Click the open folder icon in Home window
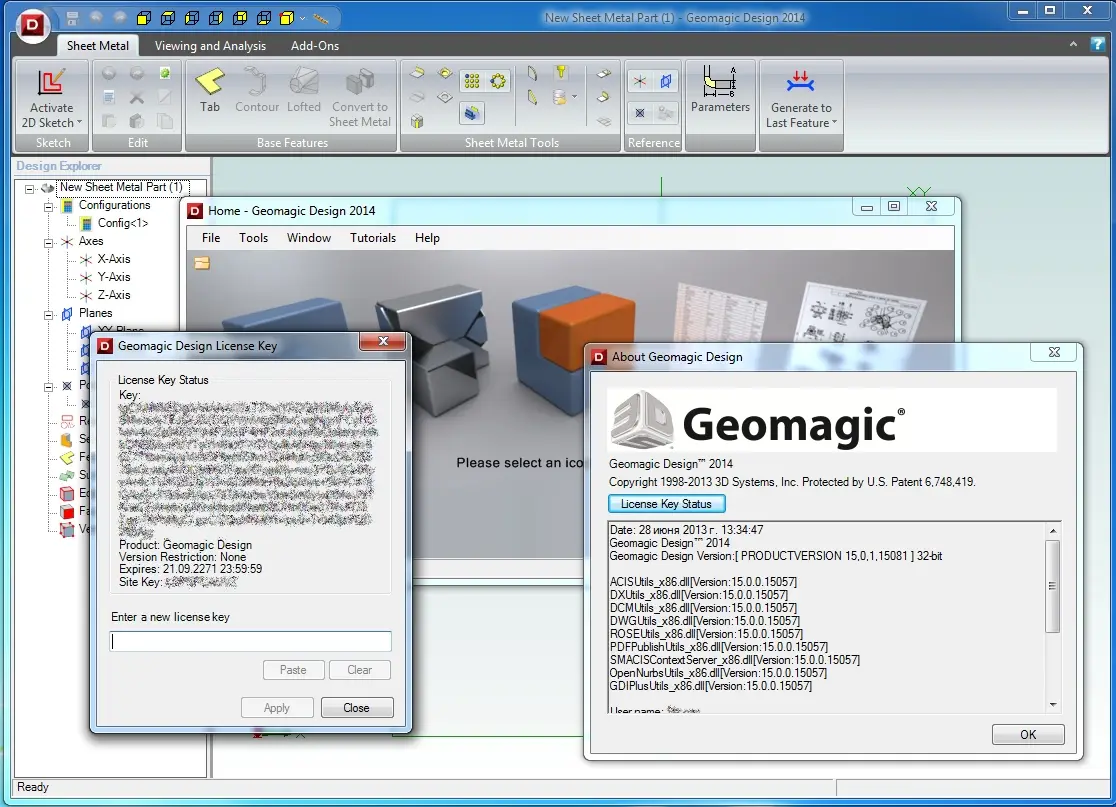Viewport: 1116px width, 807px height. 202,263
